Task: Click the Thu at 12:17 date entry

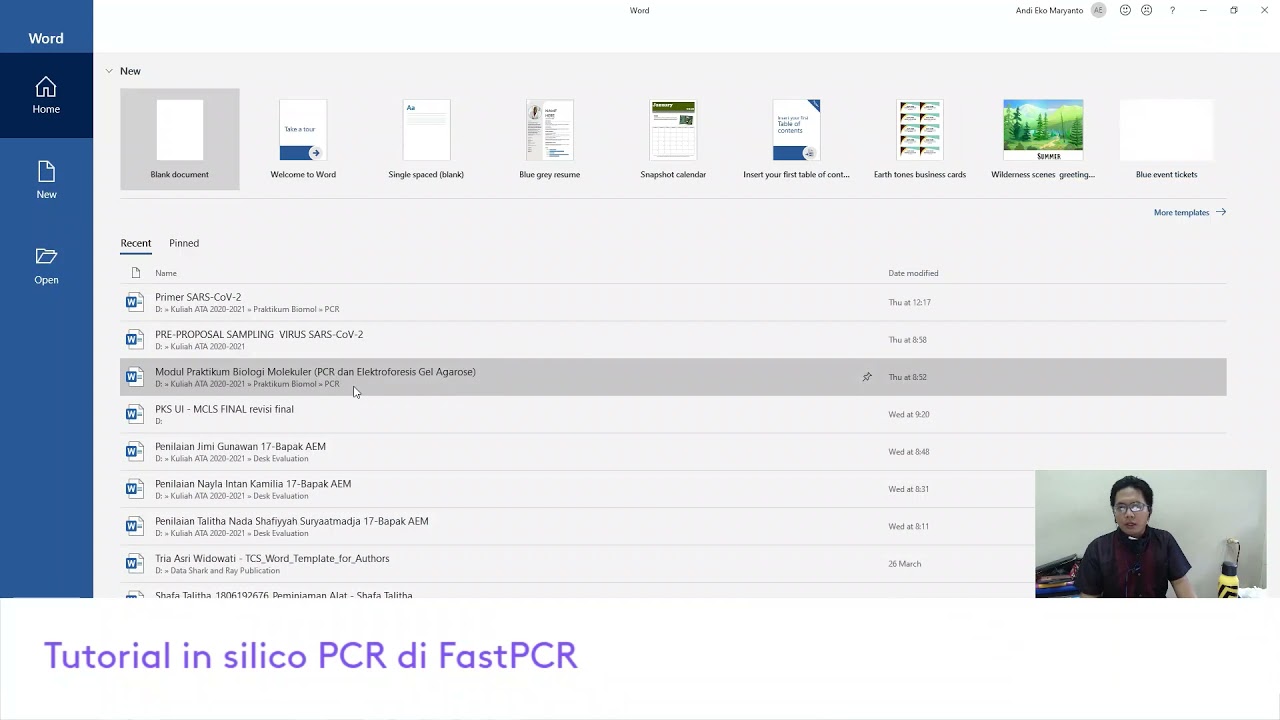Action: (x=909, y=302)
